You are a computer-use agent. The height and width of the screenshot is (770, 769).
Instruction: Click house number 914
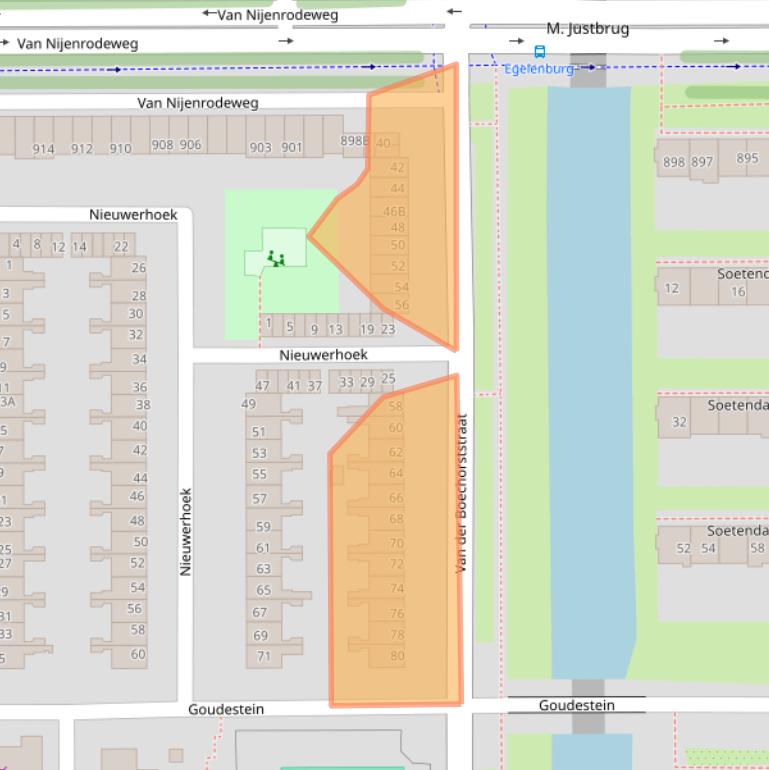click(x=43, y=149)
